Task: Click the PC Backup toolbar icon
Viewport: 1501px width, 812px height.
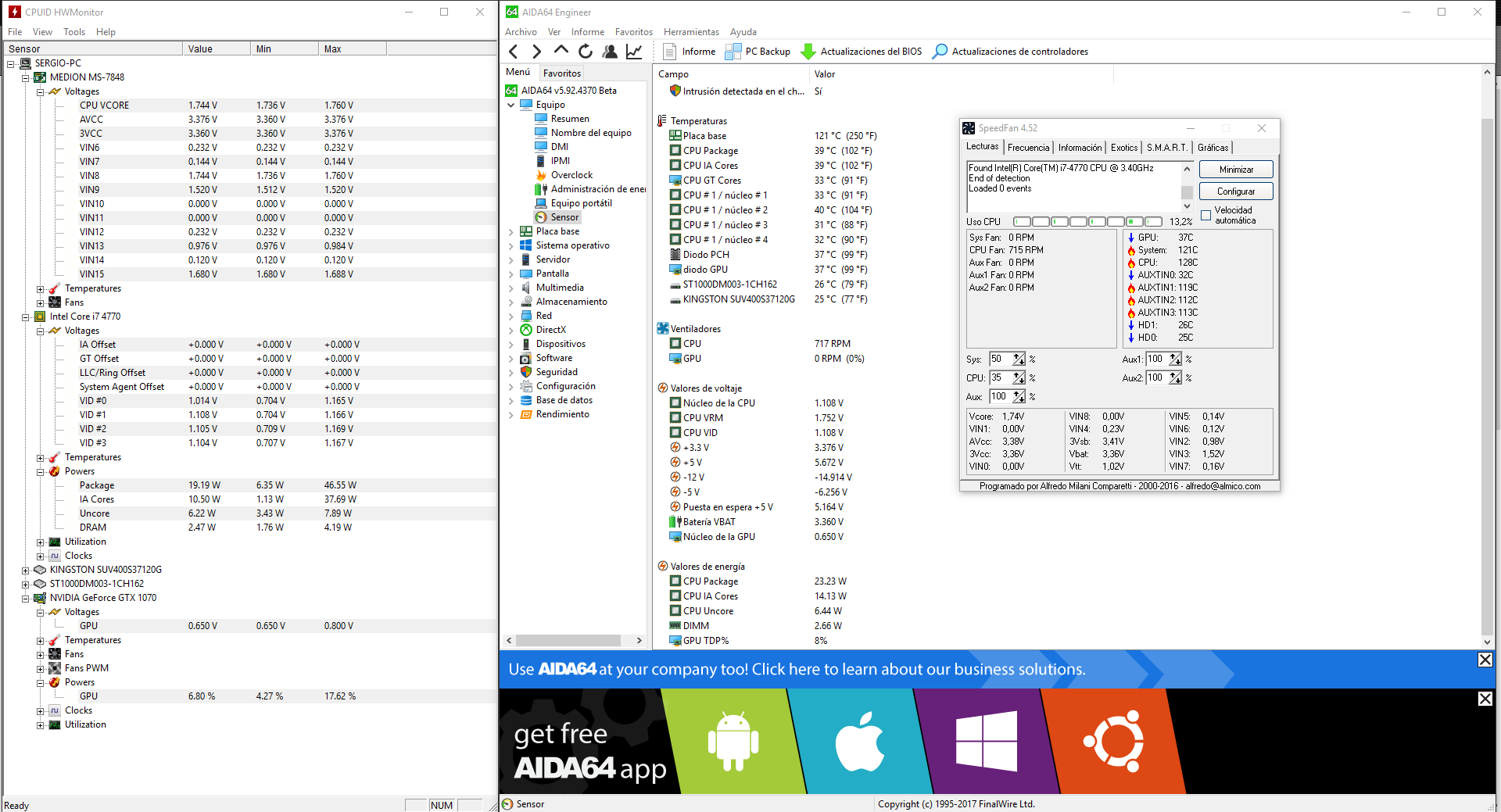Action: pos(733,52)
